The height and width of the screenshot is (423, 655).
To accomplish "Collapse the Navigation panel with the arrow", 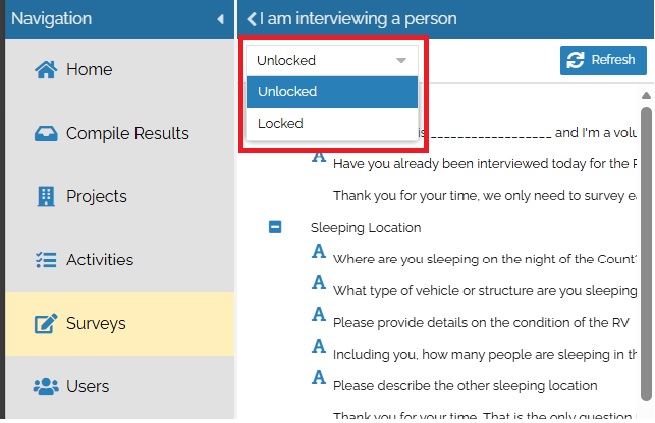I will [x=220, y=19].
